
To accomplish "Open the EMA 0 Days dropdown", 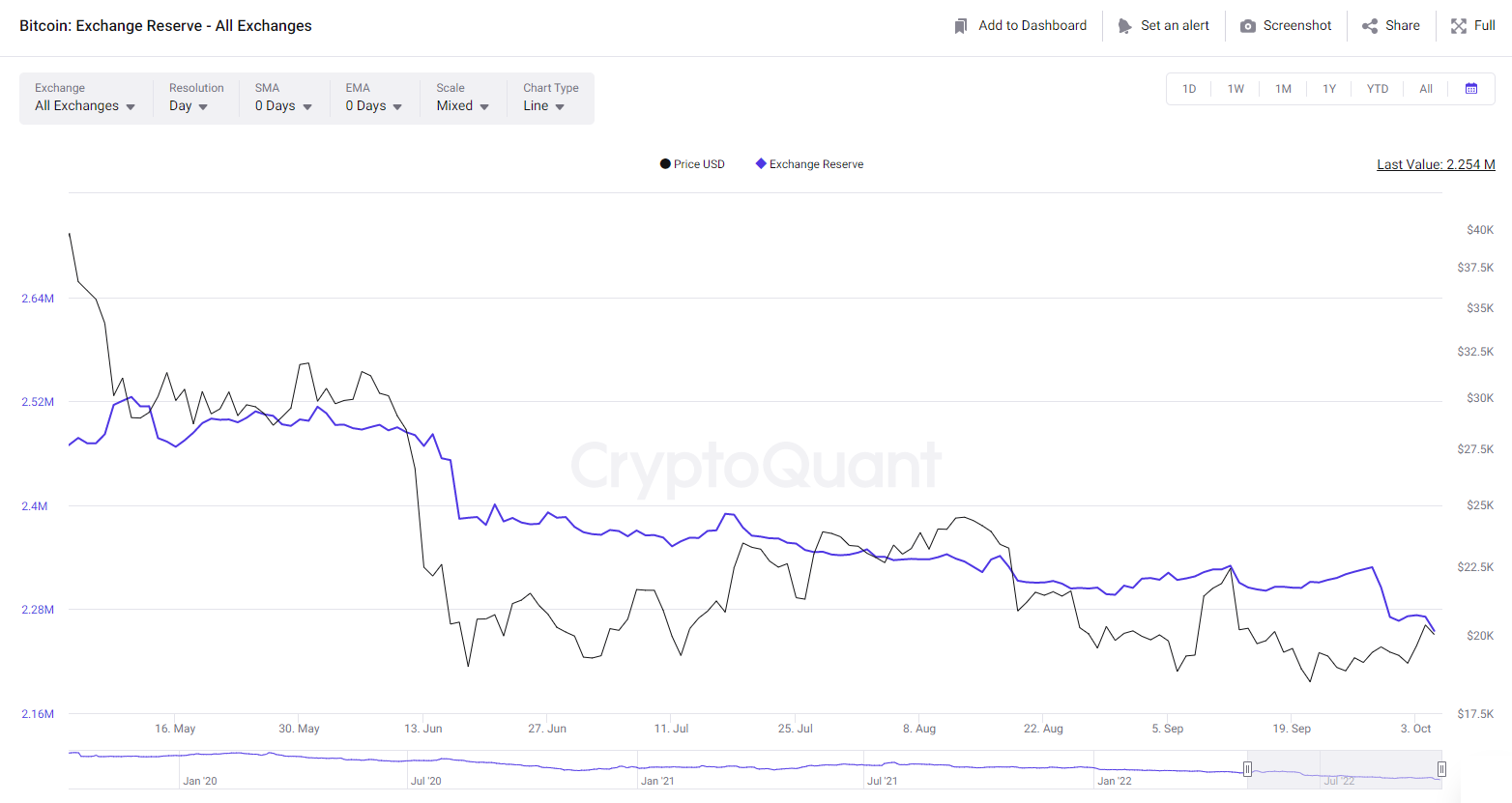I will pyautogui.click(x=374, y=98).
